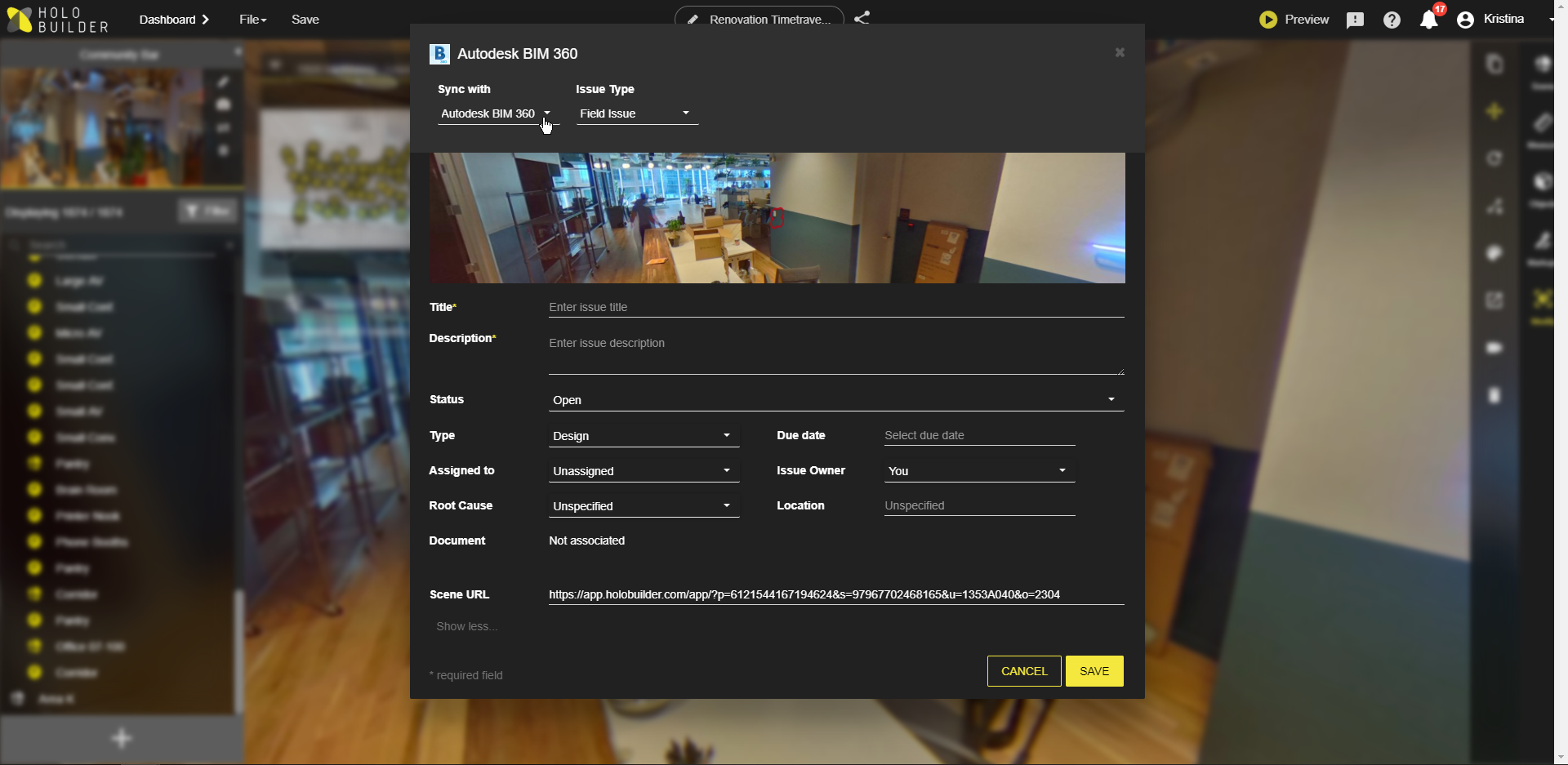Collapse fields with Show less link
Screen dimensions: 1568x765
tap(466, 626)
